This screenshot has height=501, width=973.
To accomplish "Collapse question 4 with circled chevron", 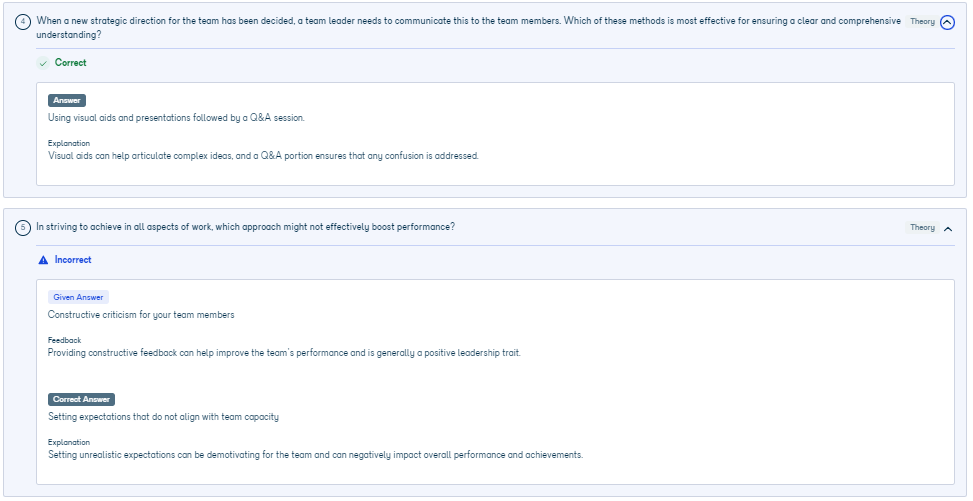I will click(x=947, y=23).
